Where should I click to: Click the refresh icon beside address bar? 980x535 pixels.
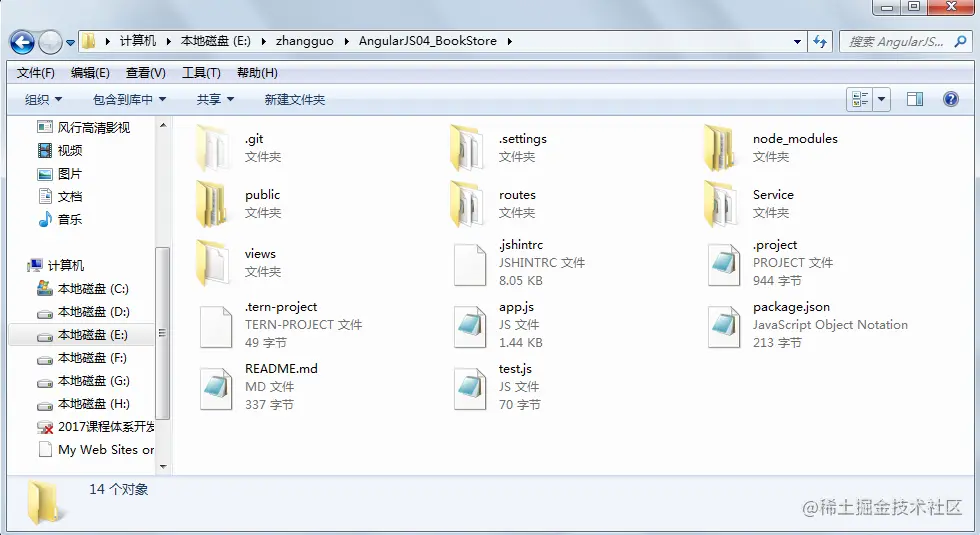coord(819,42)
